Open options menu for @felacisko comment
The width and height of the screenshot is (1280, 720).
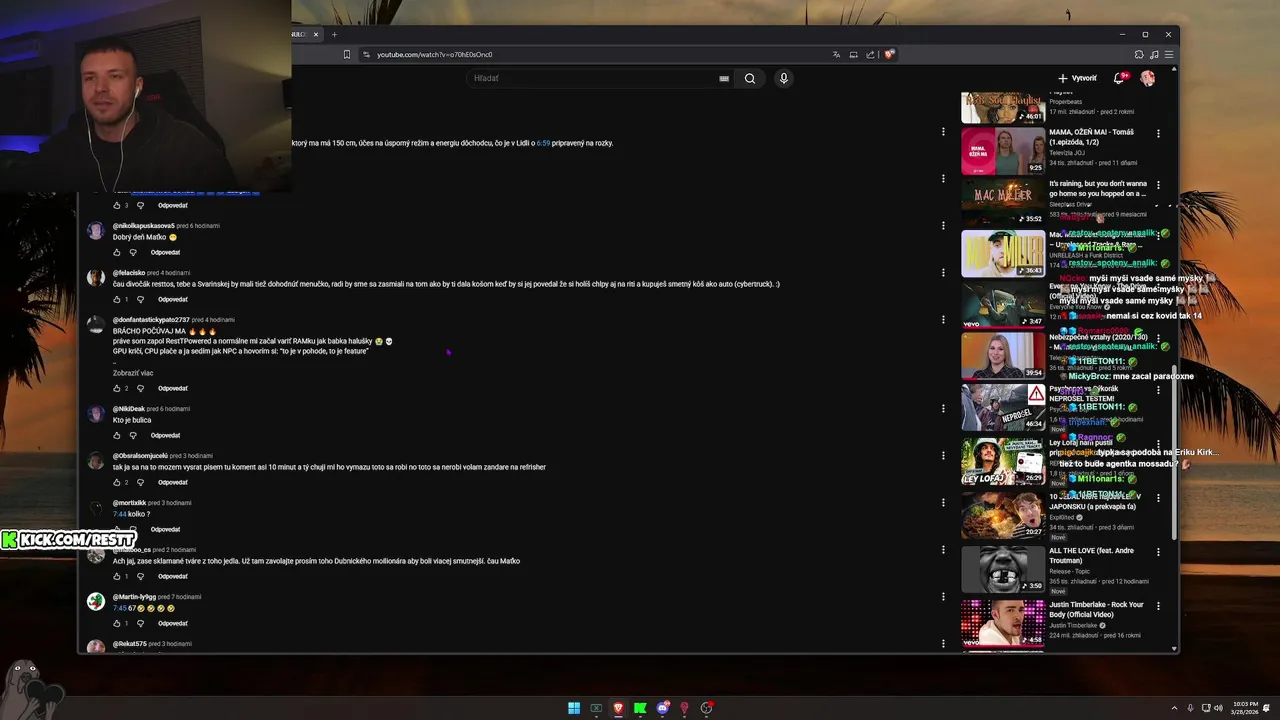(x=943, y=272)
